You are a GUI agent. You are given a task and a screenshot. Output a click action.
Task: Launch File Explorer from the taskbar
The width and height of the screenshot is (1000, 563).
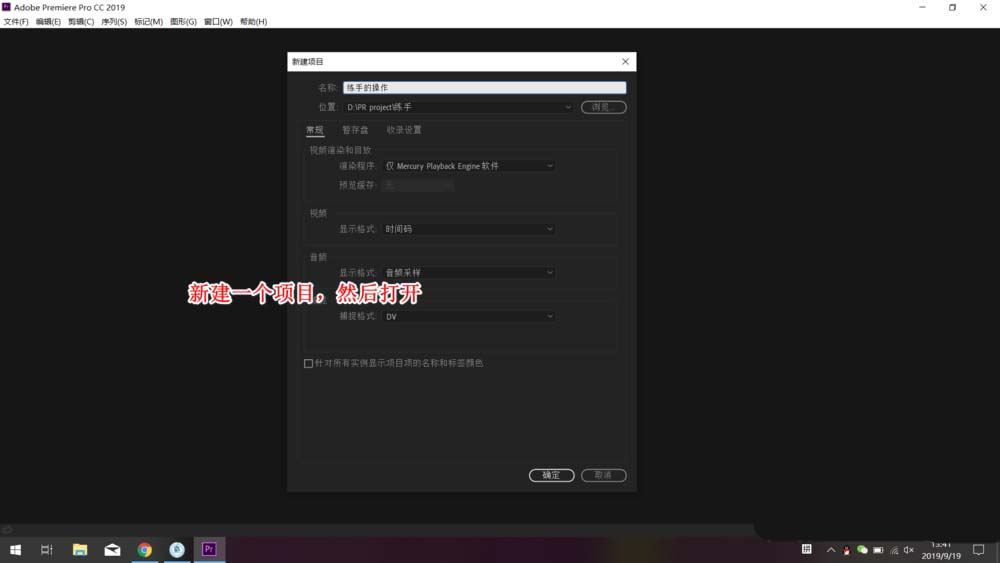(x=80, y=550)
